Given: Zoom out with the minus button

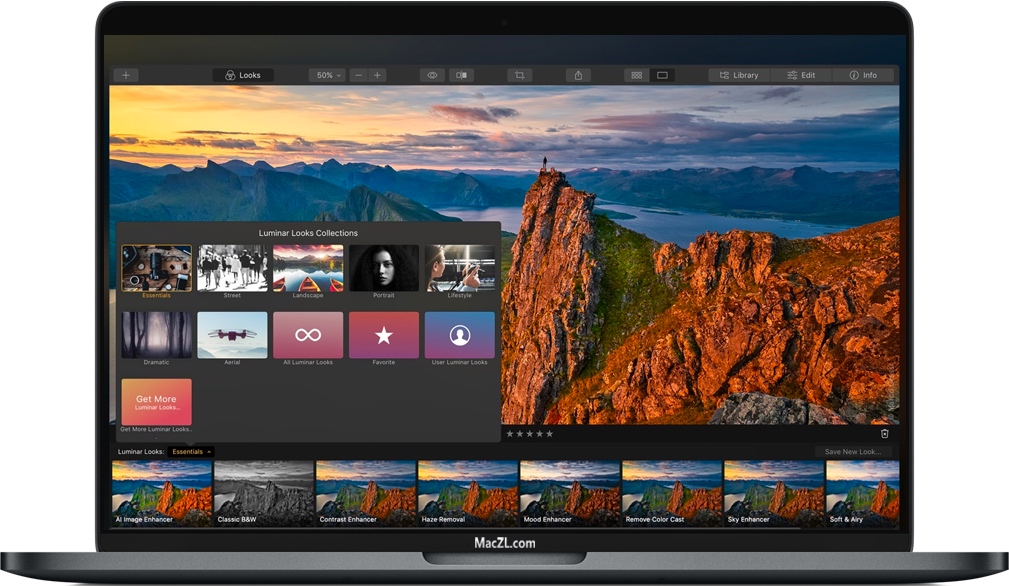Looking at the screenshot, I should point(358,75).
